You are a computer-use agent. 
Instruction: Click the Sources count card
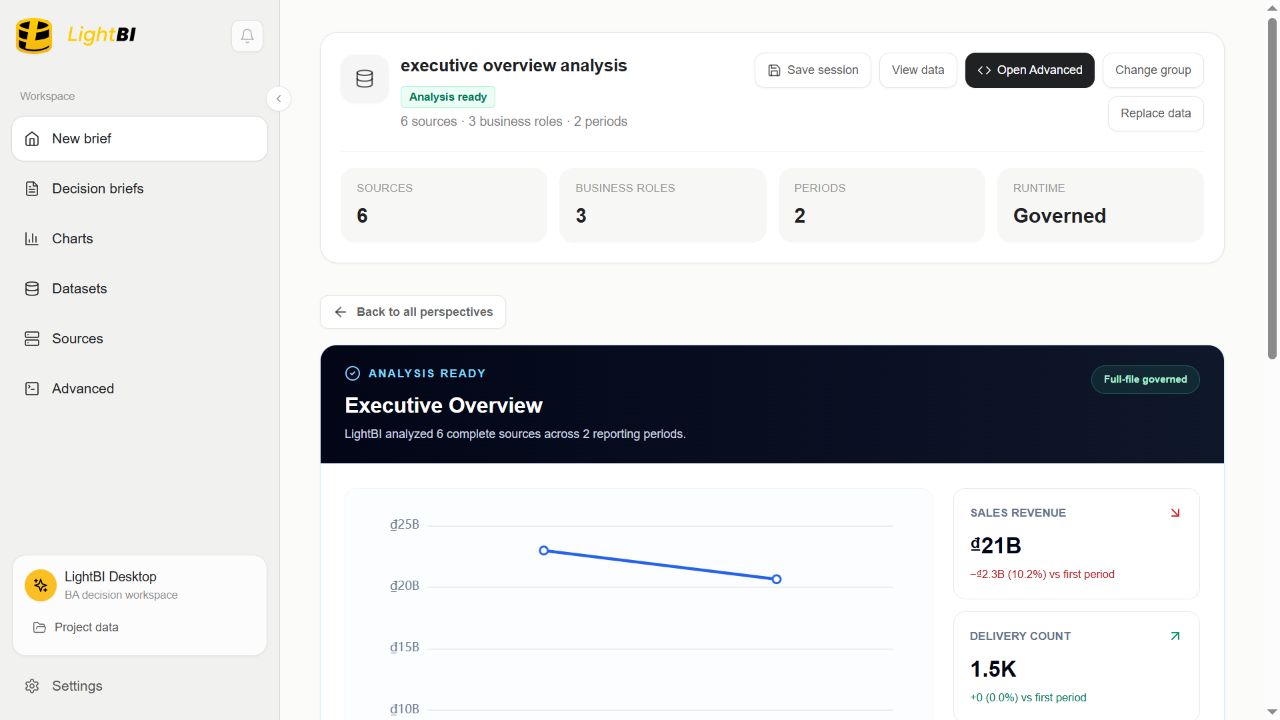[x=444, y=205]
